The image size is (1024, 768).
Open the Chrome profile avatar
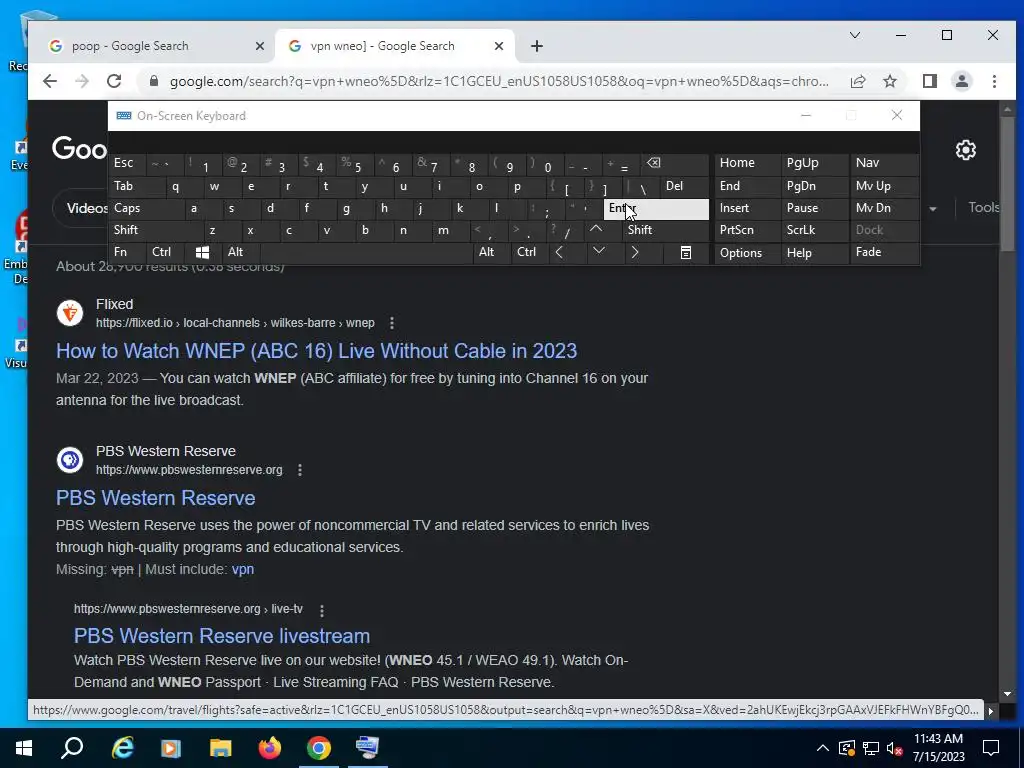(x=961, y=81)
